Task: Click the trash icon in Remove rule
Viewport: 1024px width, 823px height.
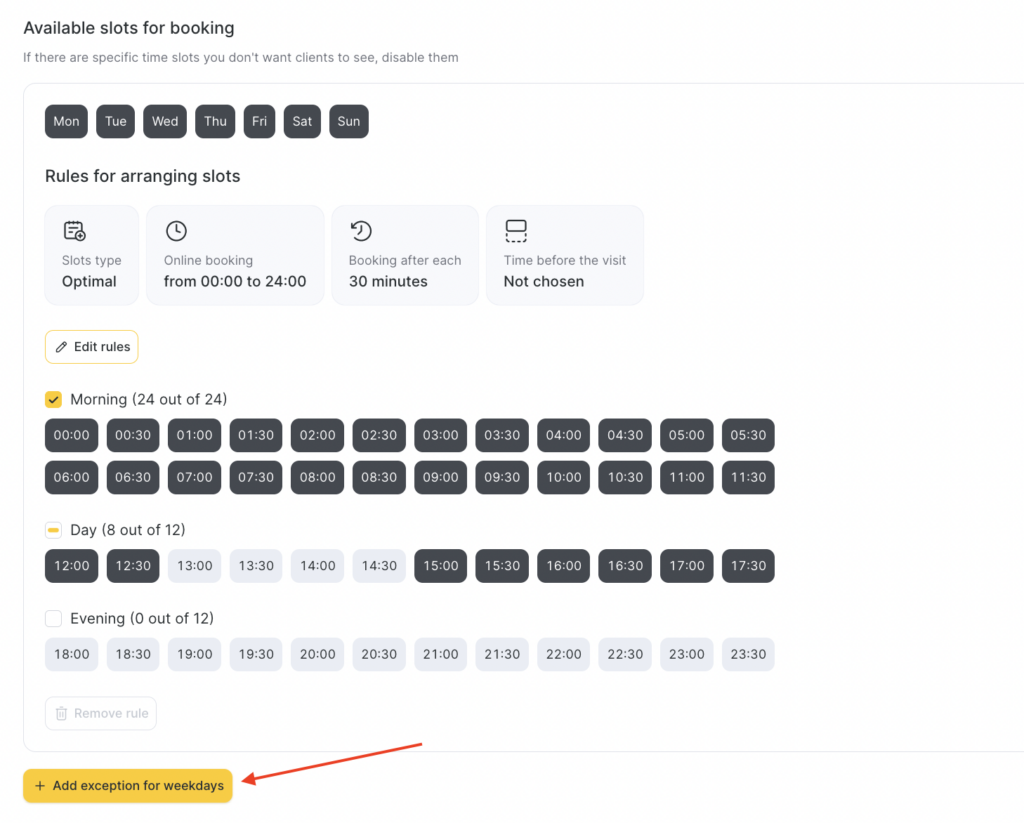Action: [x=62, y=714]
